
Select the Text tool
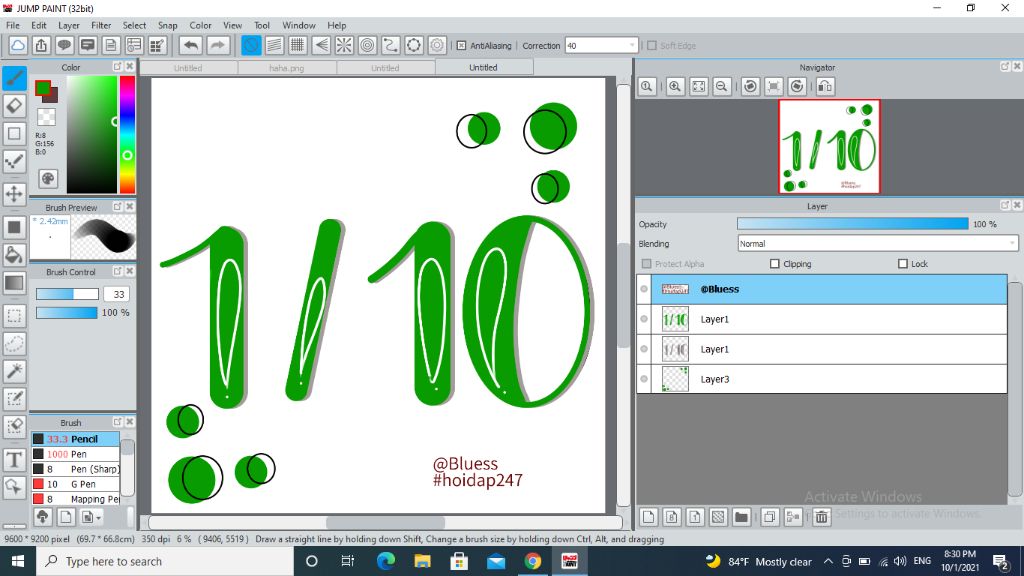pos(14,460)
